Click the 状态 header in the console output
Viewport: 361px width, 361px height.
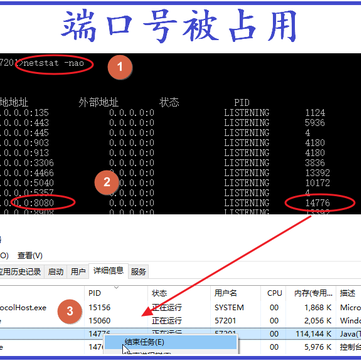[169, 102]
